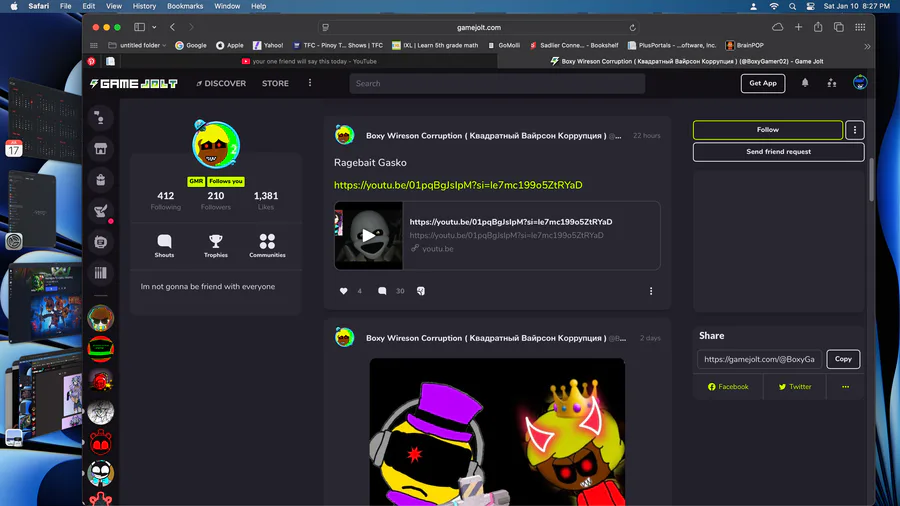
Task: Open macOS Control Center in menu bar
Action: (810, 6)
